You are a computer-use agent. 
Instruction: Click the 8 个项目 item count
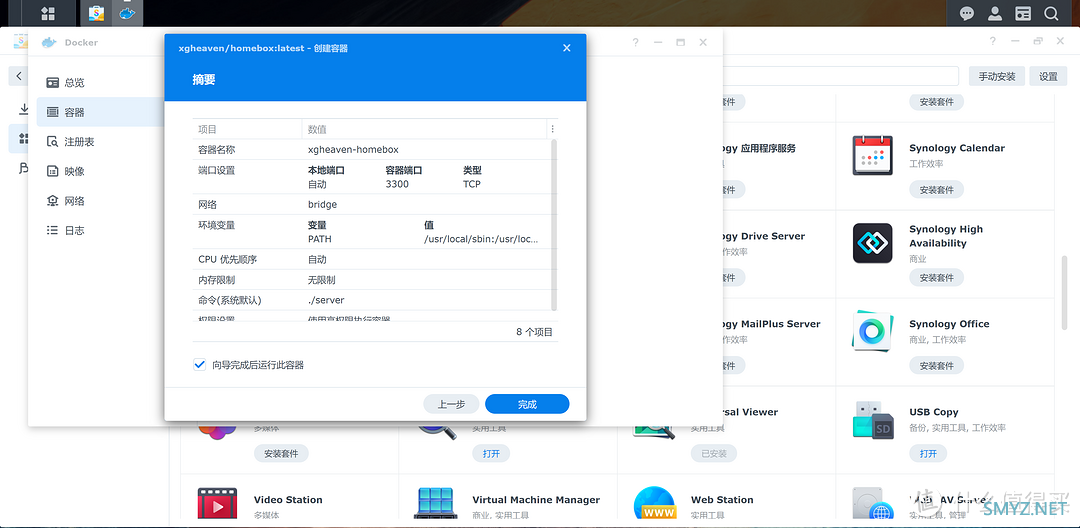[x=534, y=332]
